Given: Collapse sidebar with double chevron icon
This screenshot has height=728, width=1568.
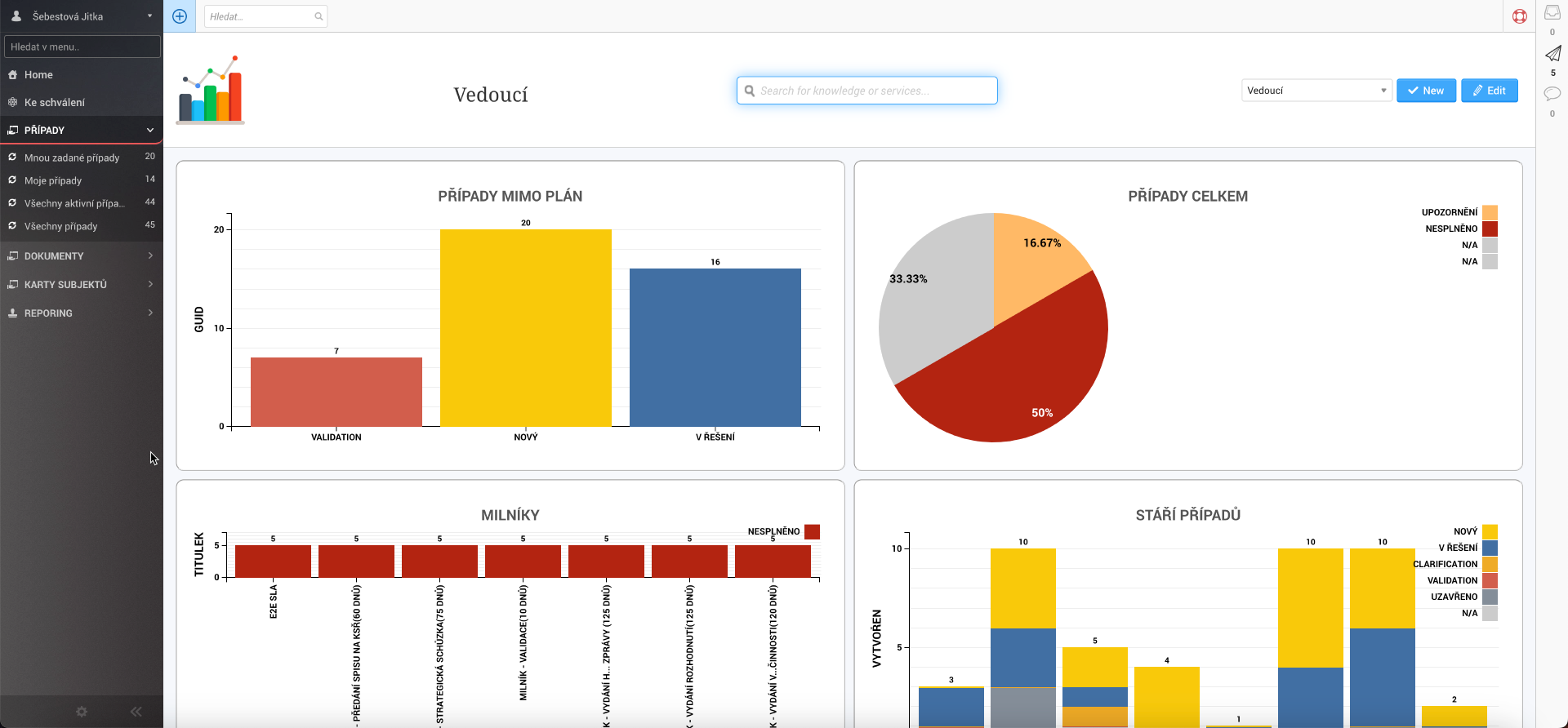Looking at the screenshot, I should (136, 712).
